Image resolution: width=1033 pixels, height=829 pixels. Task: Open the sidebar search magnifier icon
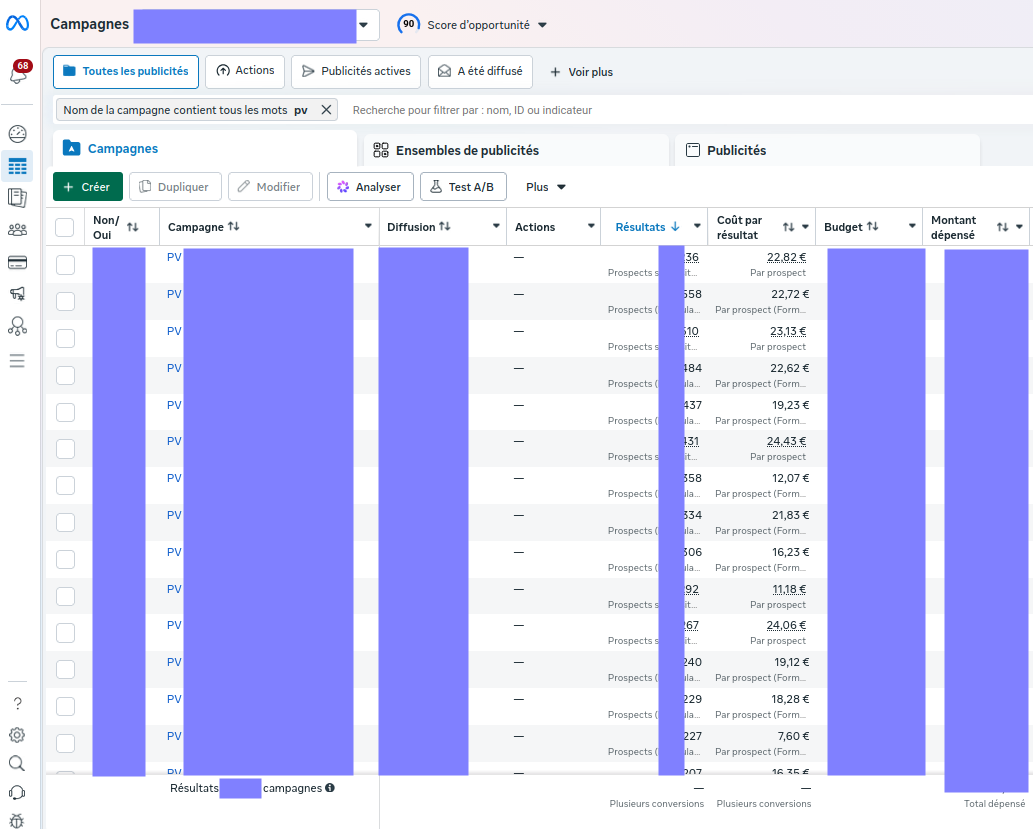[17, 764]
